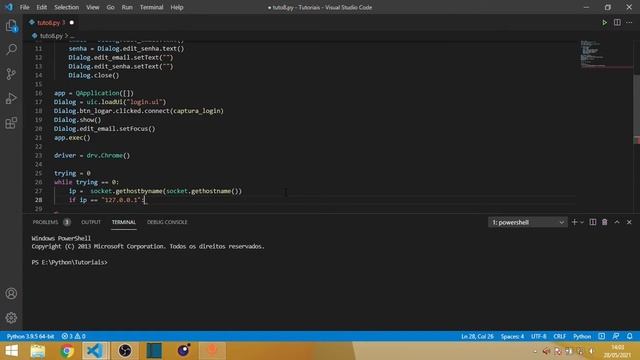Open the Selection menu
The height and width of the screenshot is (360, 640).
point(67,7)
